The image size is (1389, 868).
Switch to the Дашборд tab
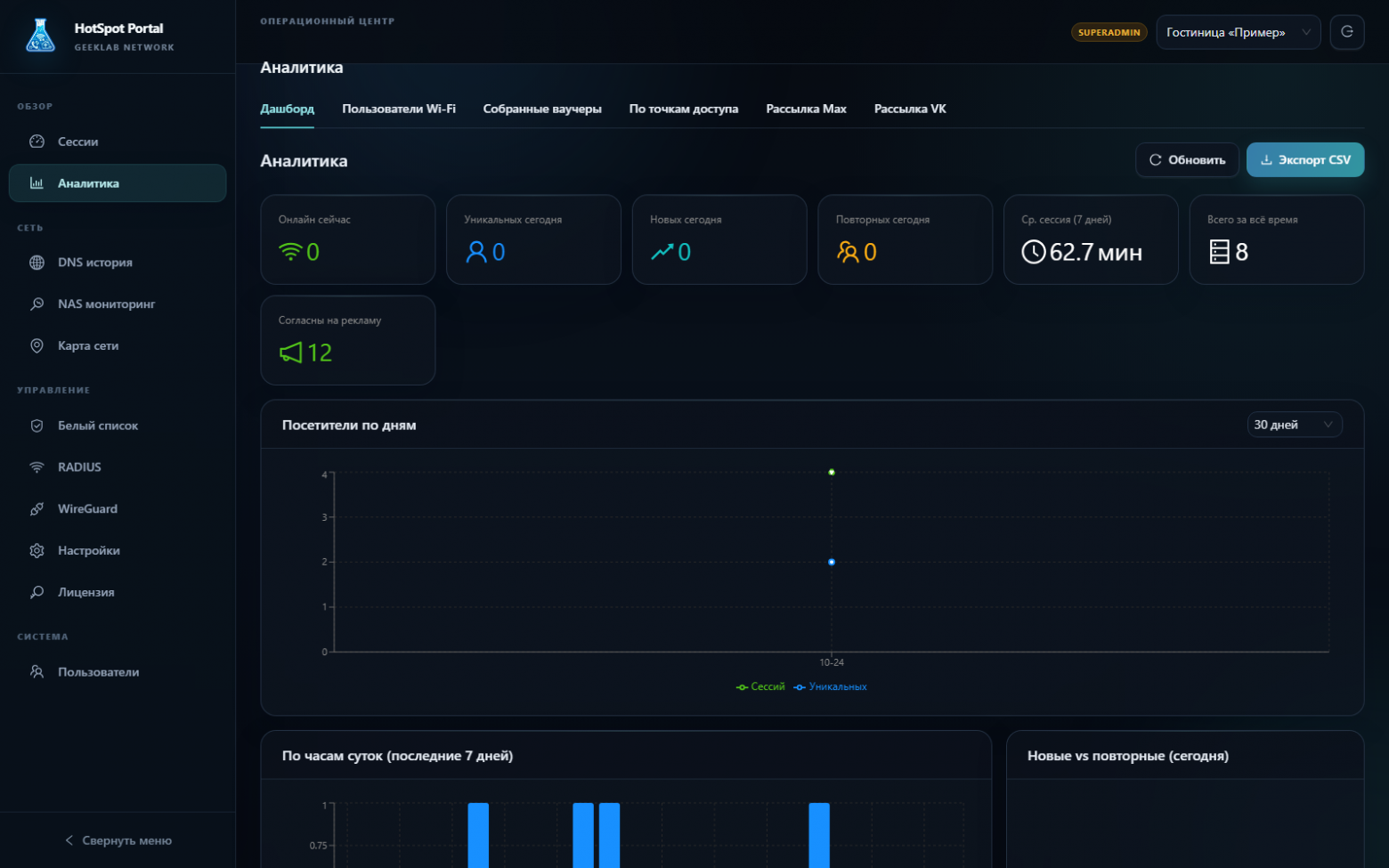(x=287, y=109)
